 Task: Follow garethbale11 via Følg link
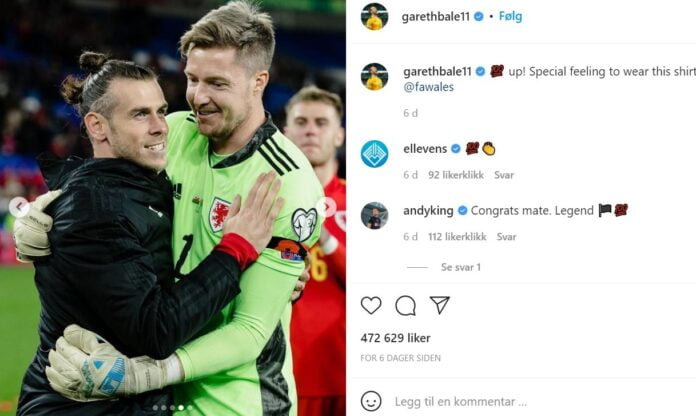[x=510, y=16]
